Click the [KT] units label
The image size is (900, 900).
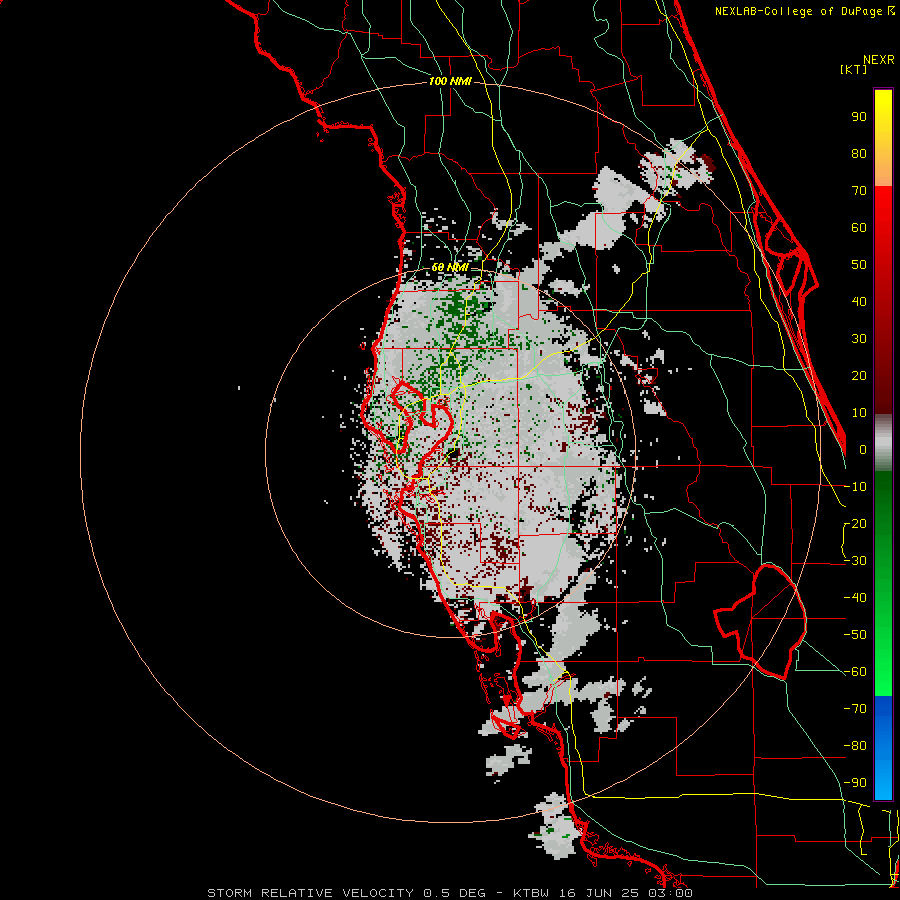click(854, 69)
